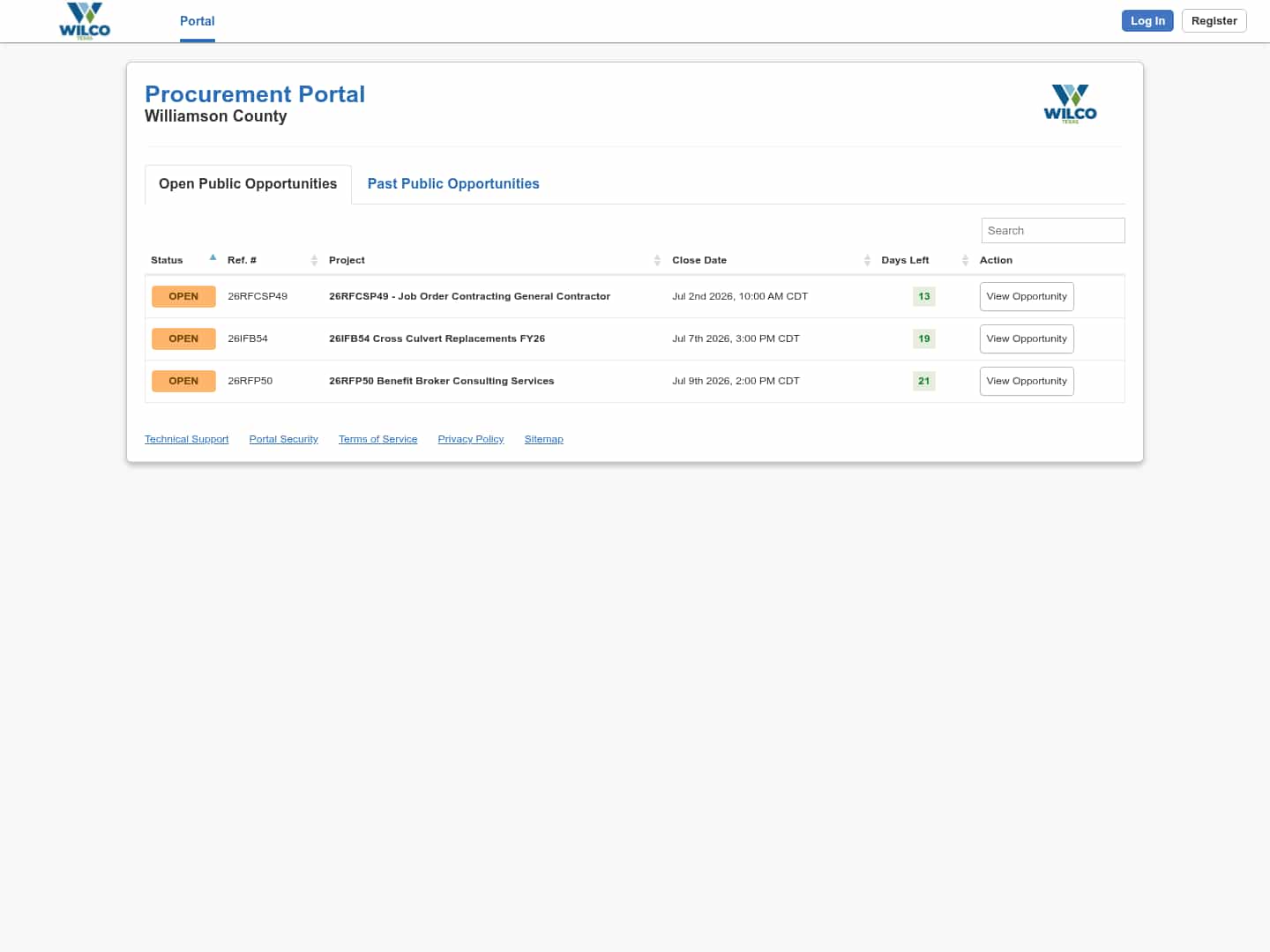Click project title 26RFP50 Benefit Broker Consulting Services
The height and width of the screenshot is (952, 1270).
click(x=442, y=382)
